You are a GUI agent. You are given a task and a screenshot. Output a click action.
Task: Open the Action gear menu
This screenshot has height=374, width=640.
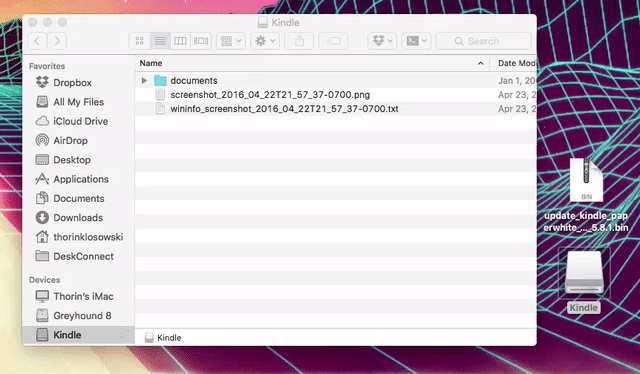tap(265, 41)
